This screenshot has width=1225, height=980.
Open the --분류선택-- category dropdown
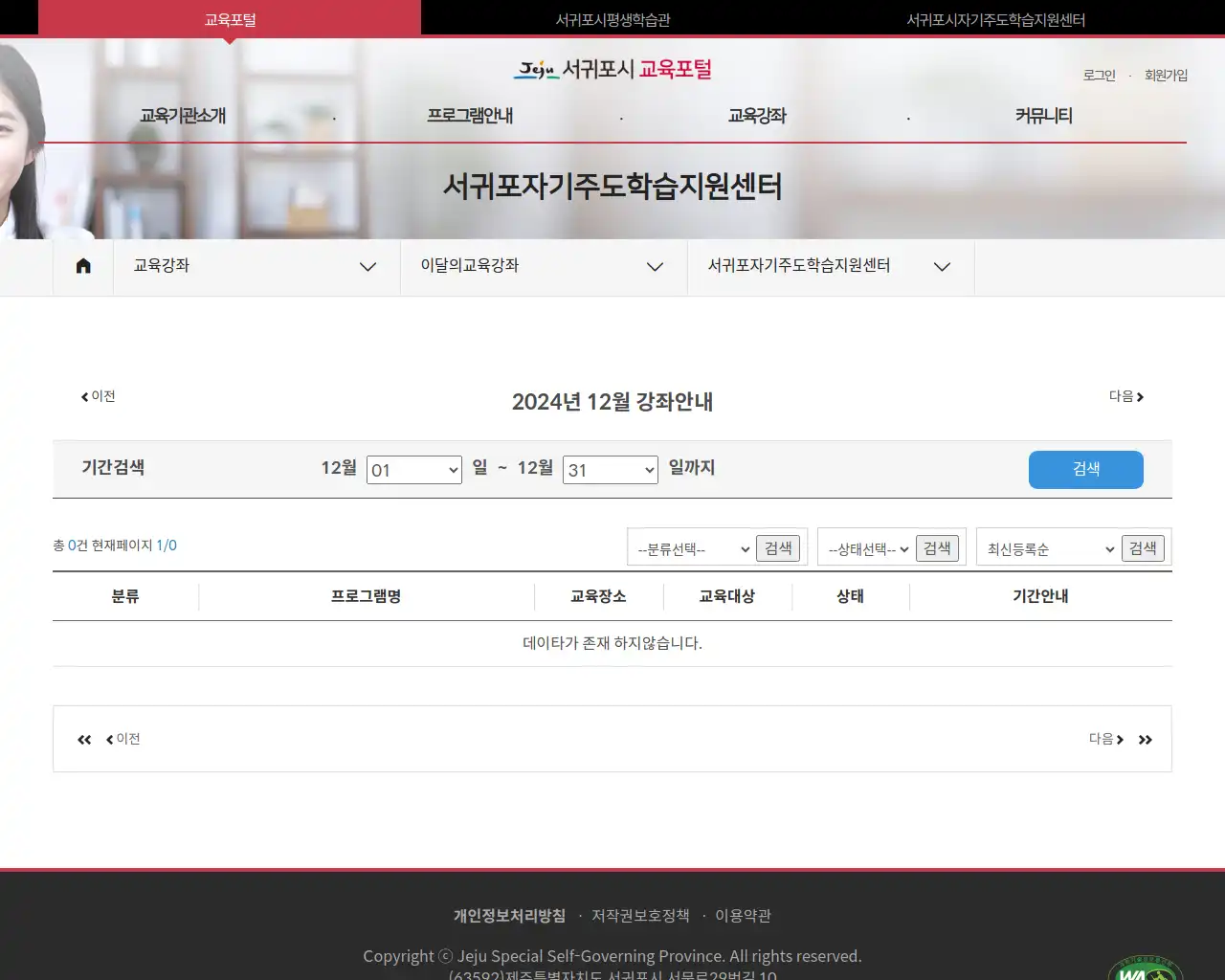(693, 548)
